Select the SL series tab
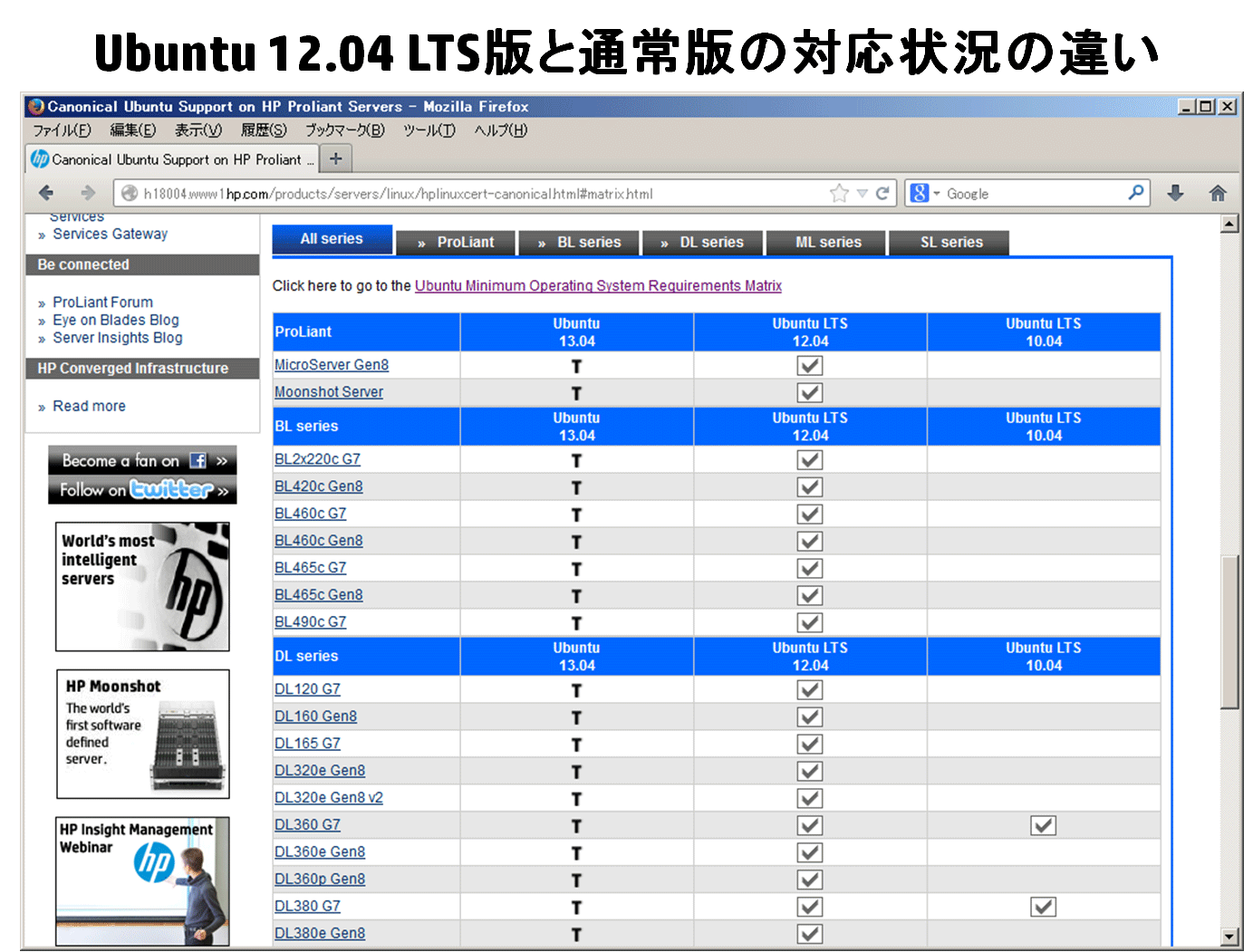This screenshot has width=1253, height=952. pos(949,243)
